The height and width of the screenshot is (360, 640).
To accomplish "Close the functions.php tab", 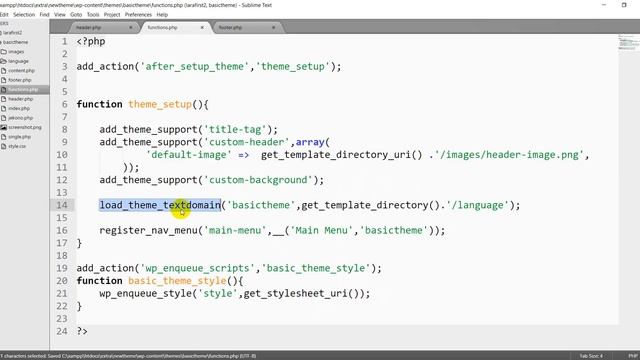I will point(202,27).
